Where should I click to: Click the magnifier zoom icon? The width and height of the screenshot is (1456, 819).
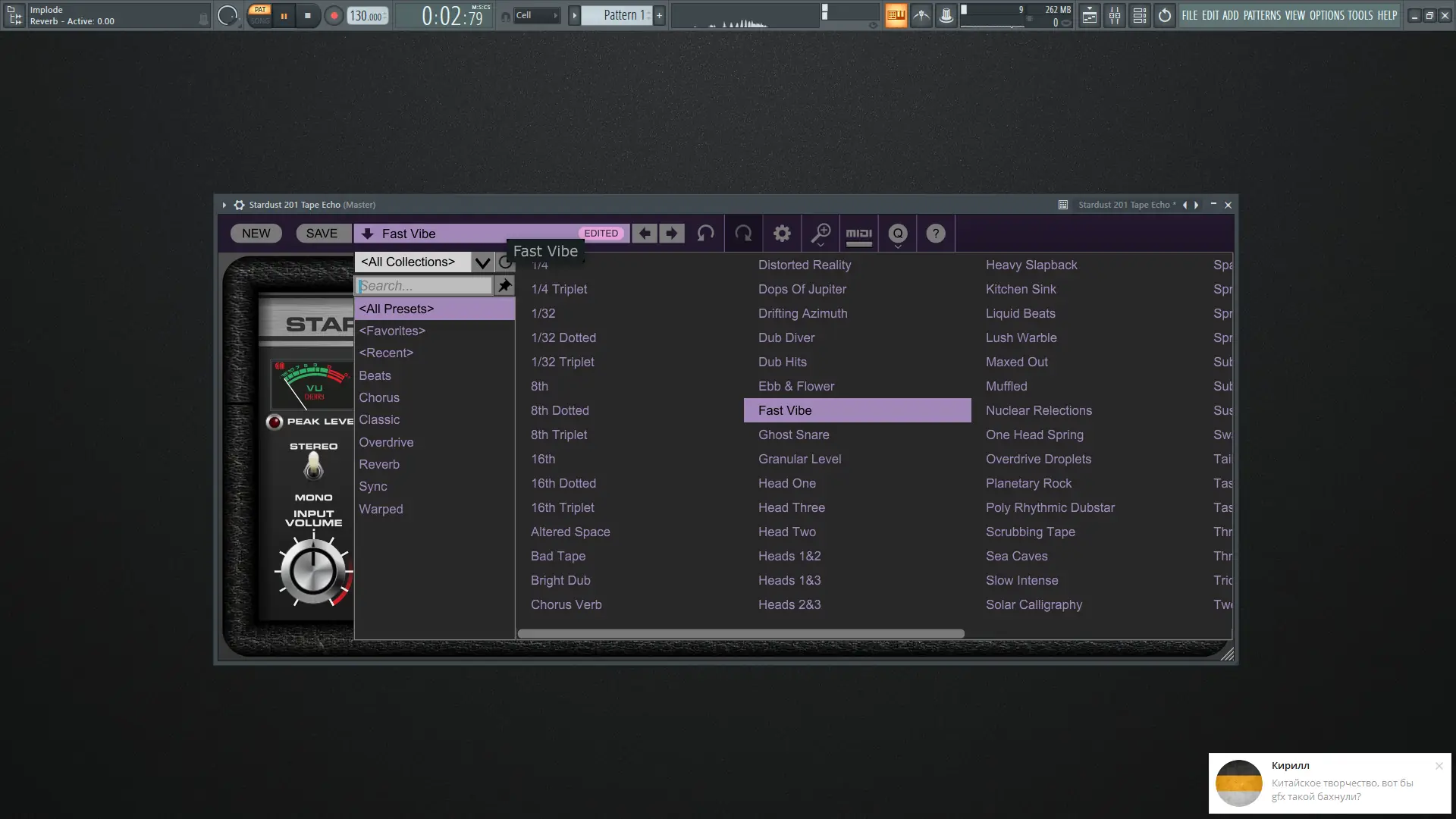[821, 234]
